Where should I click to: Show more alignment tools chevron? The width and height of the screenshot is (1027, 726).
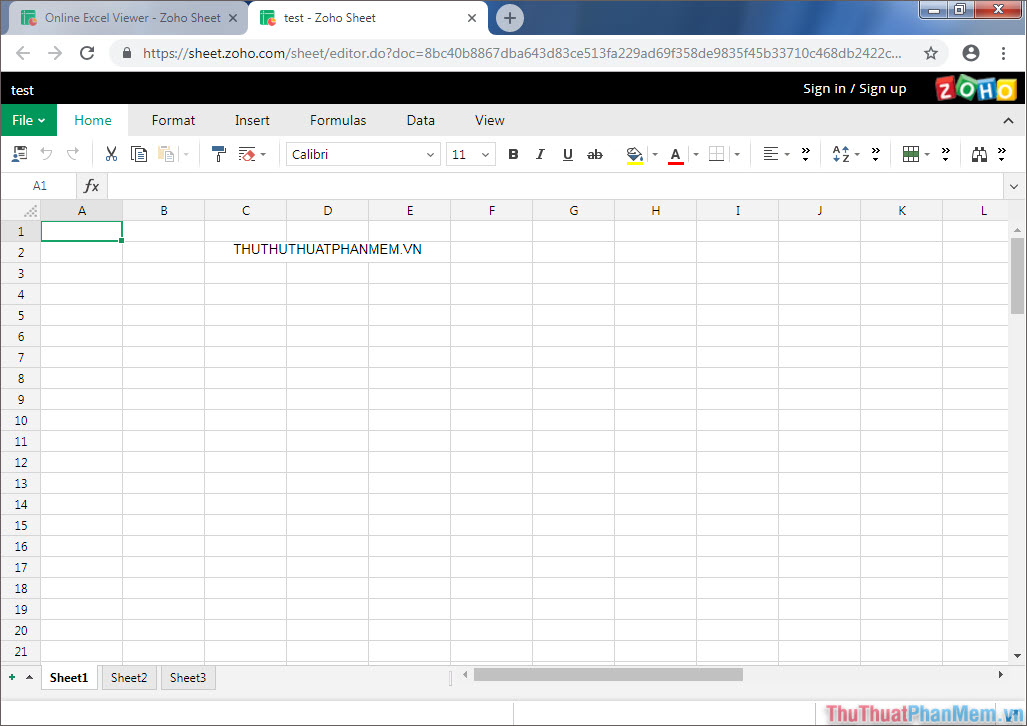(806, 154)
